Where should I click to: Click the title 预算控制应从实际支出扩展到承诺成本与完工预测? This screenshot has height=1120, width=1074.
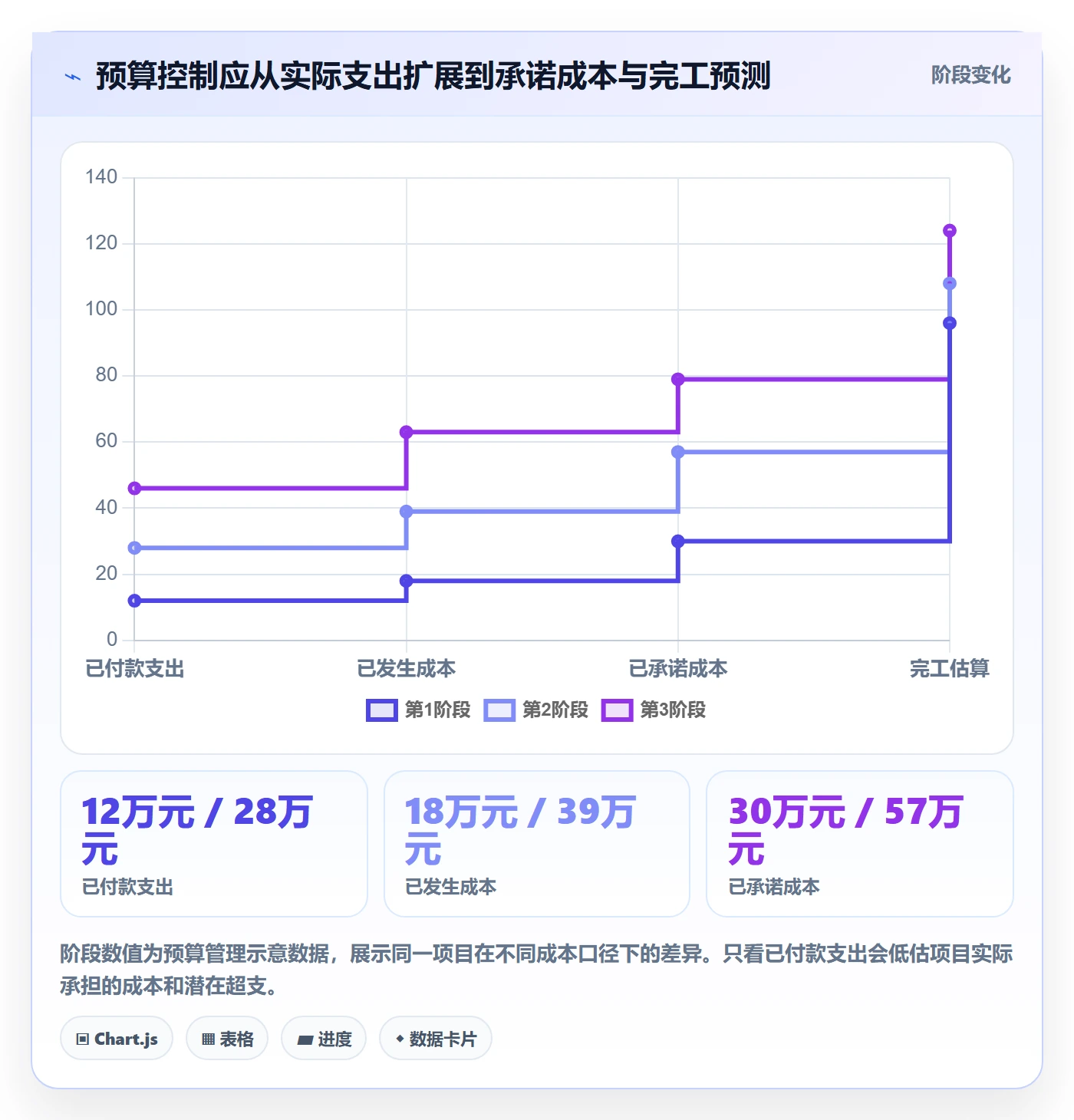(433, 76)
